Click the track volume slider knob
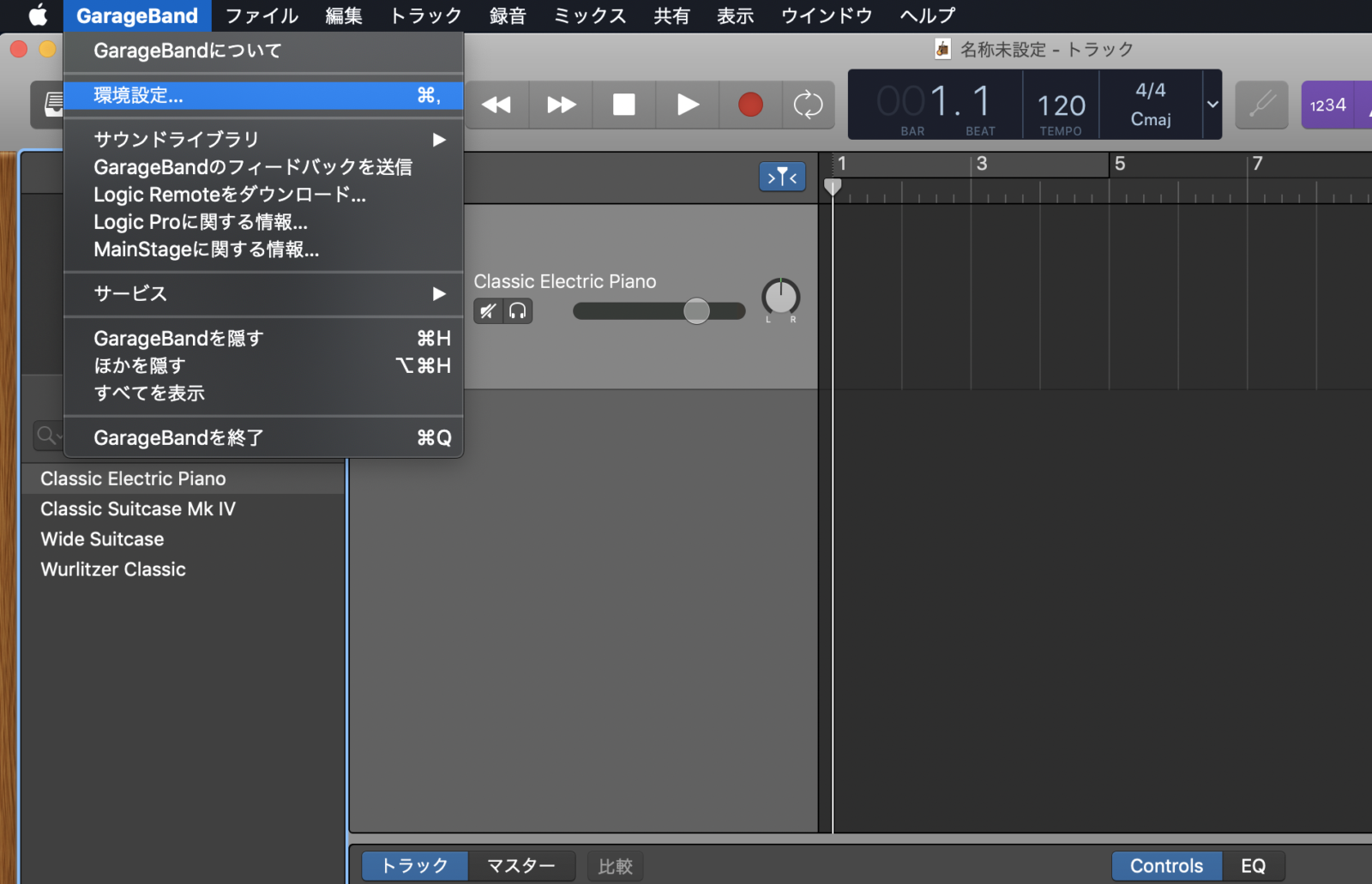Viewport: 1372px width, 884px height. [x=696, y=310]
